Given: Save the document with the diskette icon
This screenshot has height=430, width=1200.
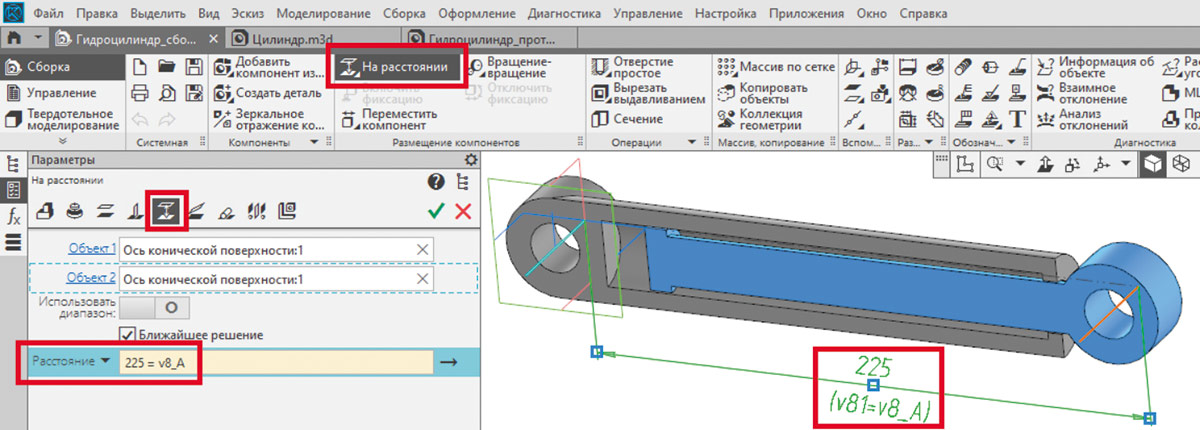Looking at the screenshot, I should point(193,68).
